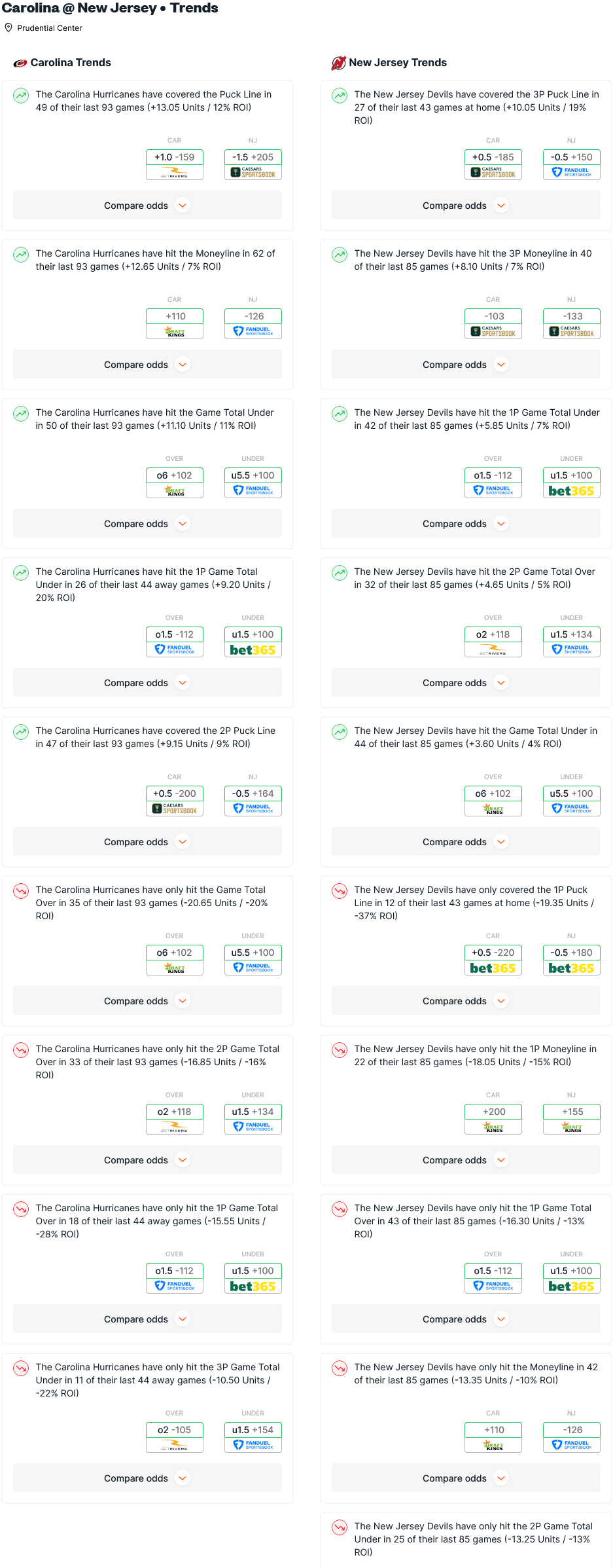Click red down-trend icon beside Carolina Game Total Over
The image size is (613, 1568).
21,891
